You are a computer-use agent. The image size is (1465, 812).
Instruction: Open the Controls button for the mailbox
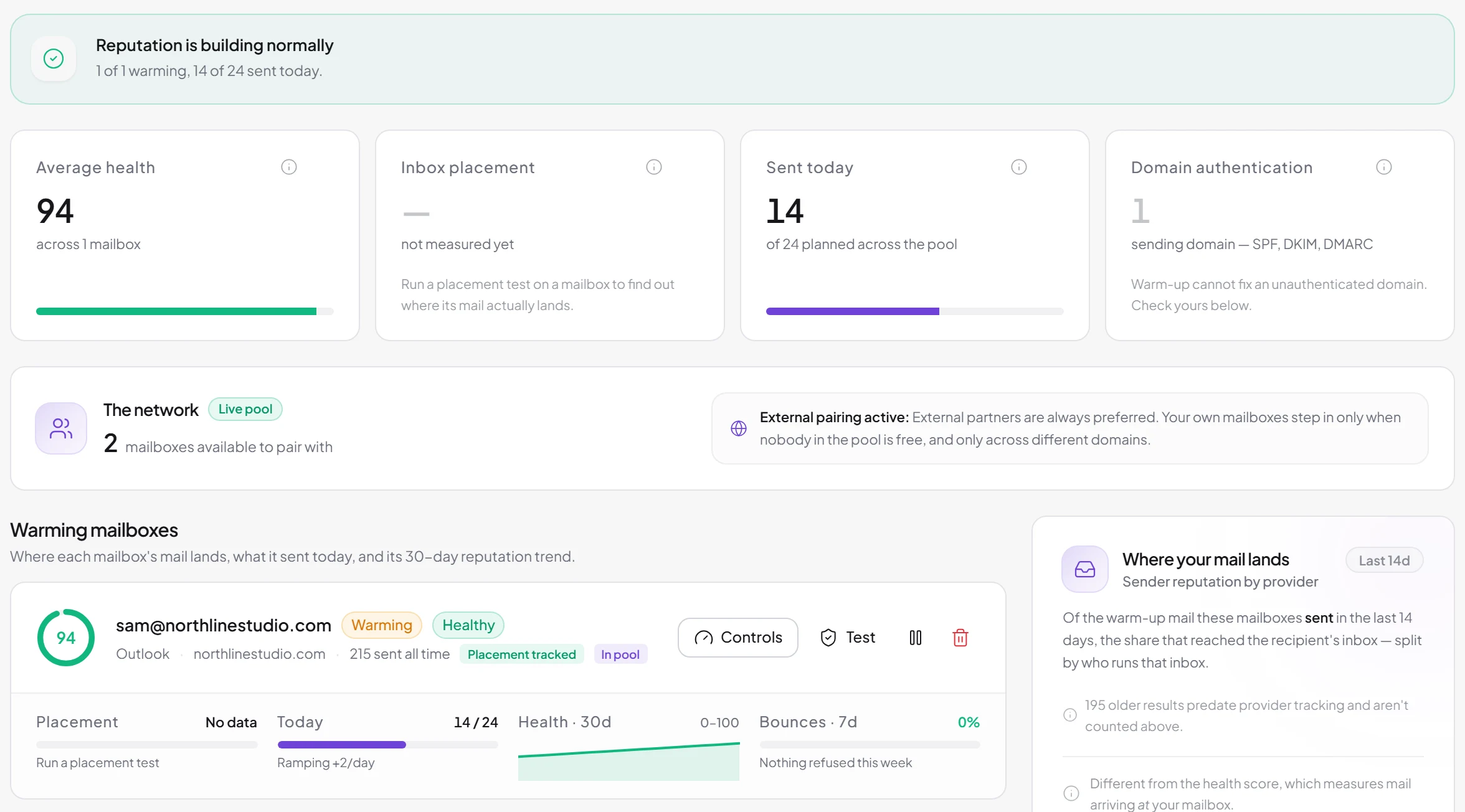click(x=738, y=638)
